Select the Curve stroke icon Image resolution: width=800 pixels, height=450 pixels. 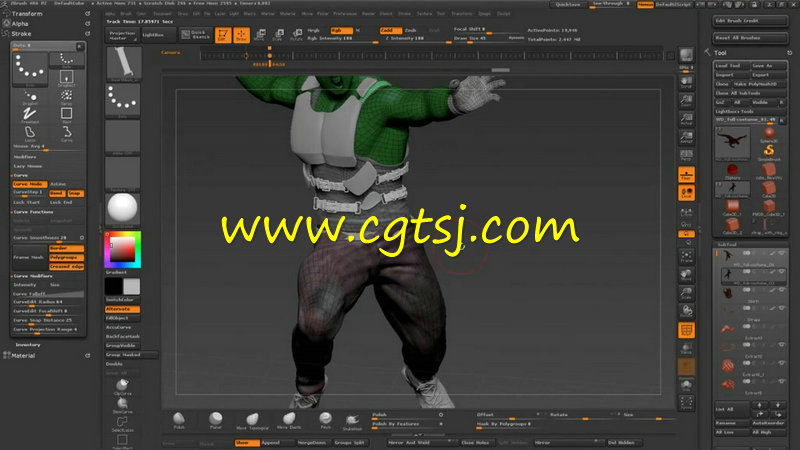click(66, 133)
